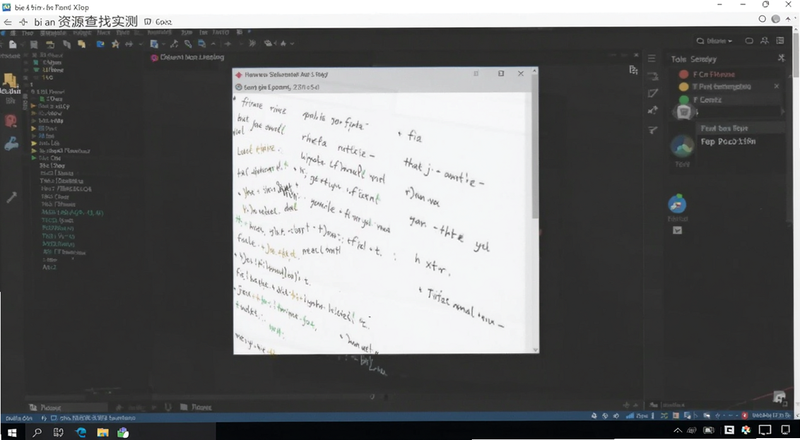Select the green dot item in the right panel

[x=684, y=100]
